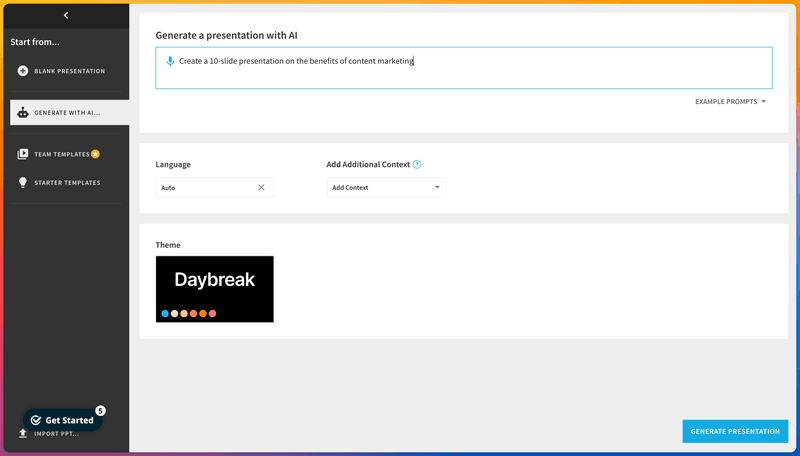Click the Daybreak theme thumbnail
Image resolution: width=800 pixels, height=456 pixels.
point(215,289)
